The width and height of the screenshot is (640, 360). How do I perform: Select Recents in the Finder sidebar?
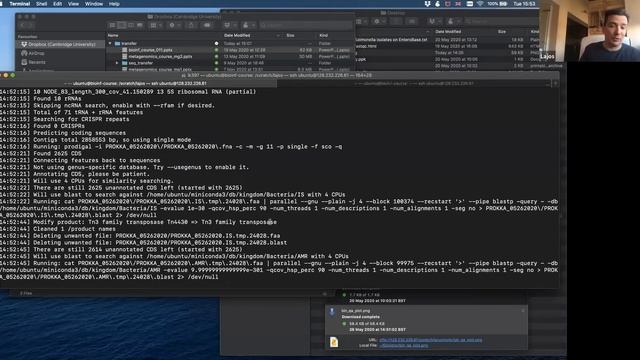[x=37, y=62]
